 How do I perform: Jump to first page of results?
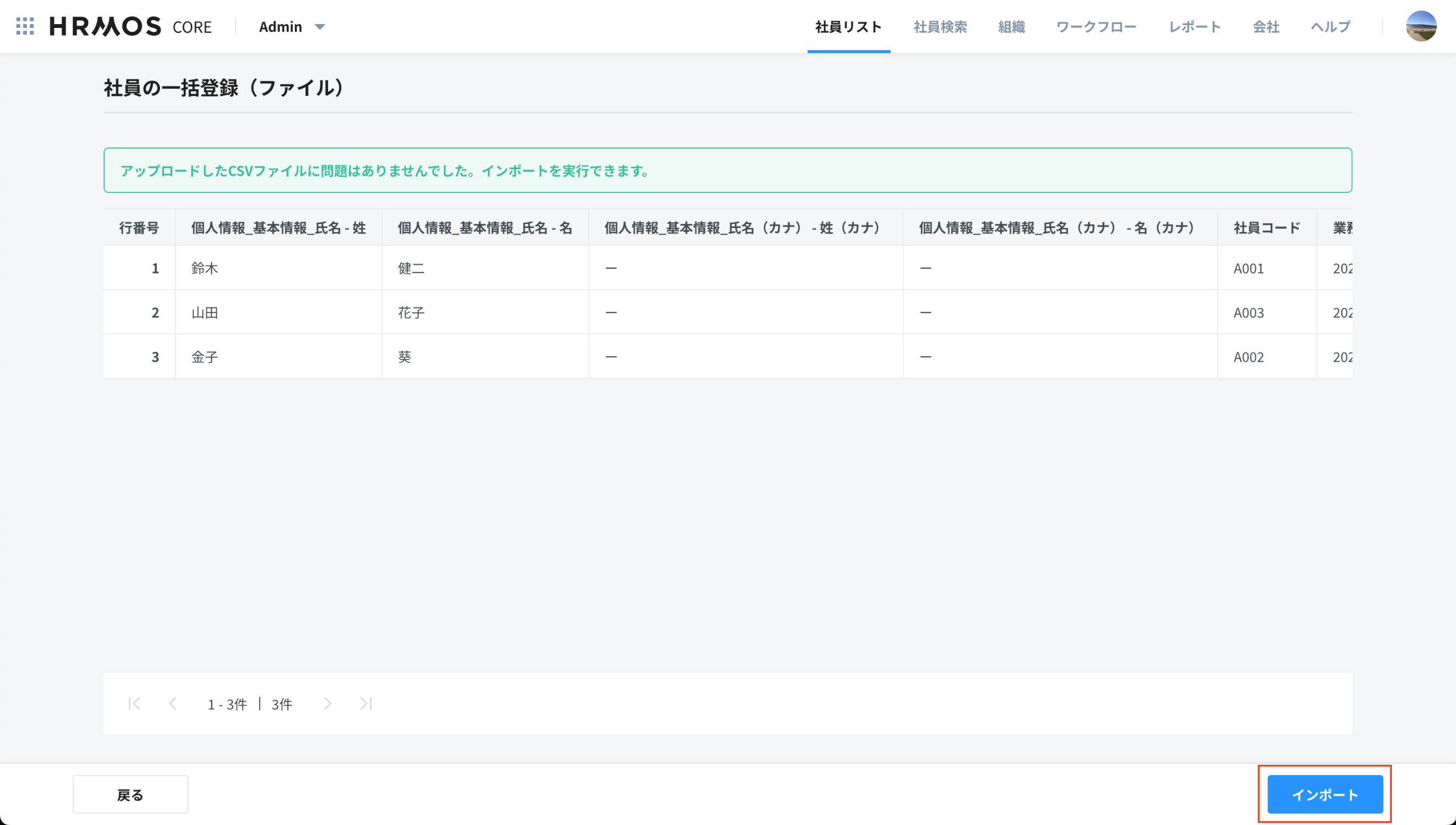tap(134, 703)
